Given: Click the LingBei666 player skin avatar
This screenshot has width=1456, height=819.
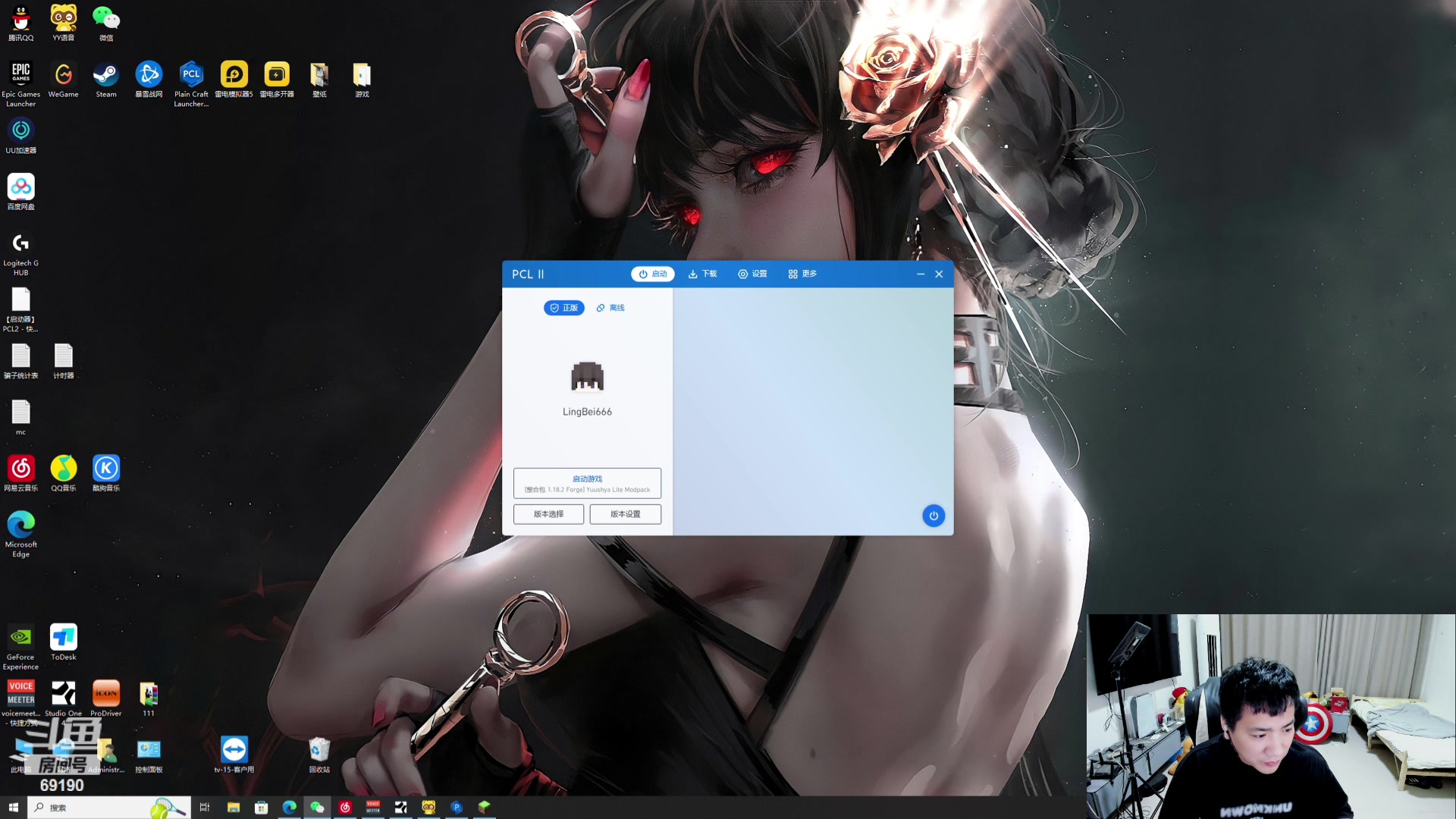Looking at the screenshot, I should pos(587,376).
